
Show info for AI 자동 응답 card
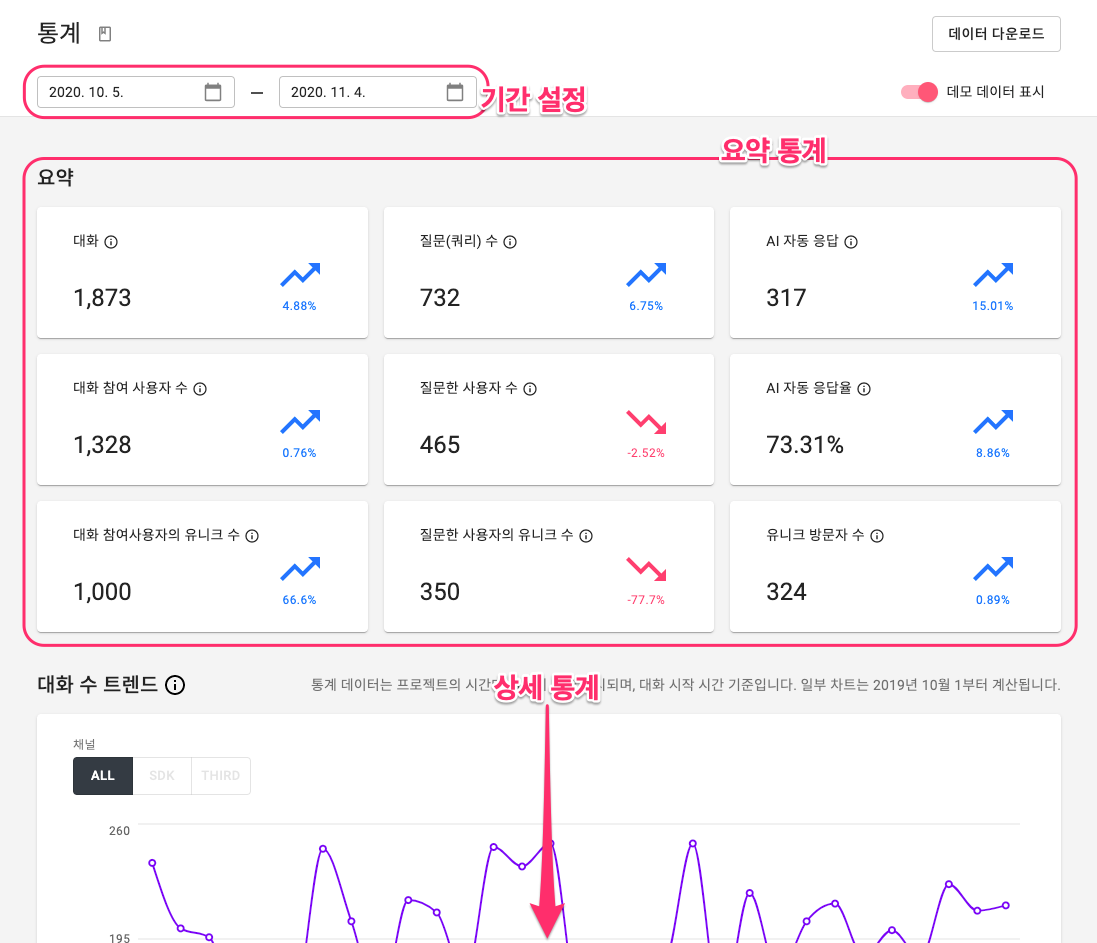pyautogui.click(x=851, y=242)
